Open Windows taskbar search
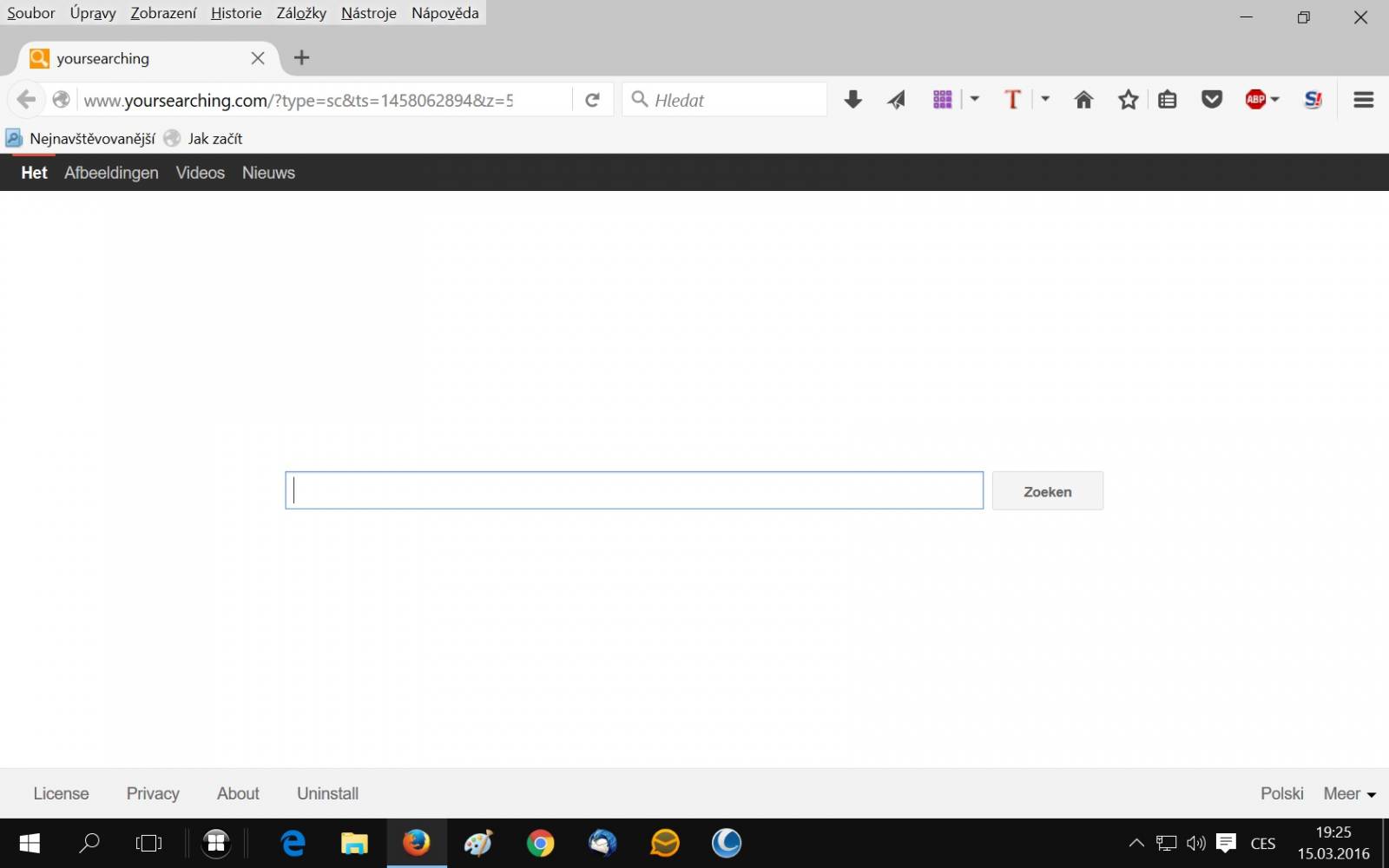The height and width of the screenshot is (868, 1389). click(x=89, y=843)
